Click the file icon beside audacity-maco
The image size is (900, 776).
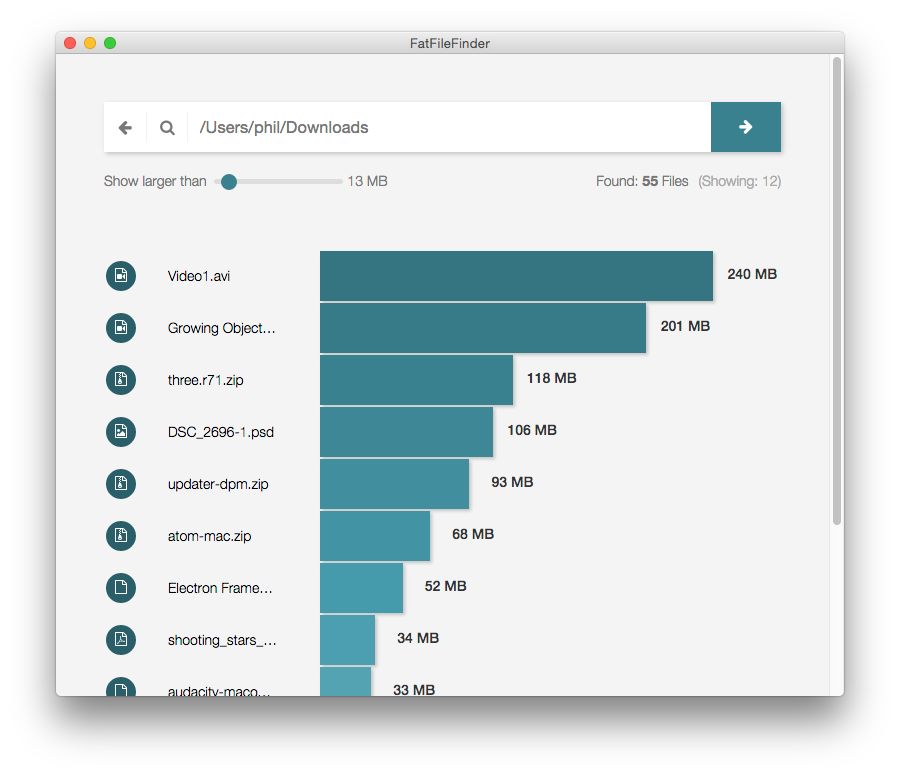(120, 690)
